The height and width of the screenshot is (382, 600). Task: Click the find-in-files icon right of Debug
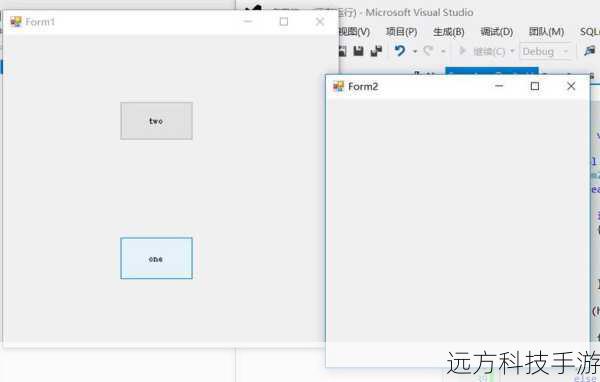click(x=590, y=51)
